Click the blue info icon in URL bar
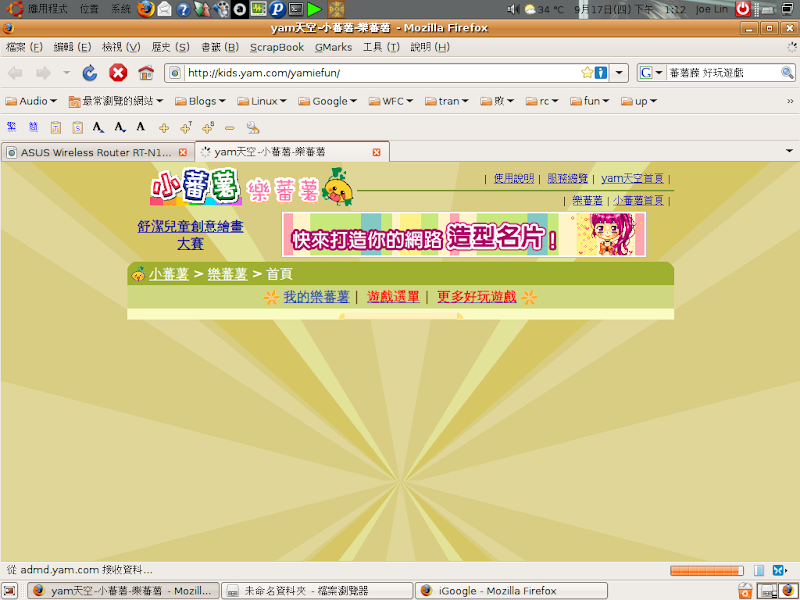 click(601, 73)
